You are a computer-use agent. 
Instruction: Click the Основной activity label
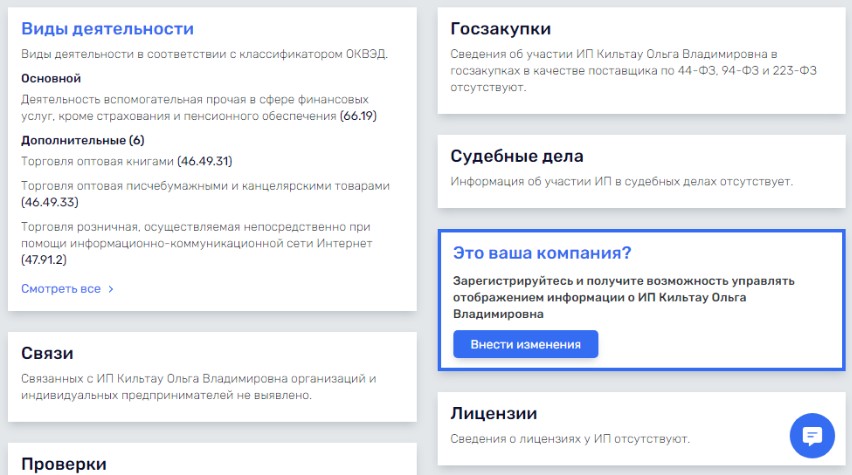pyautogui.click(x=51, y=78)
